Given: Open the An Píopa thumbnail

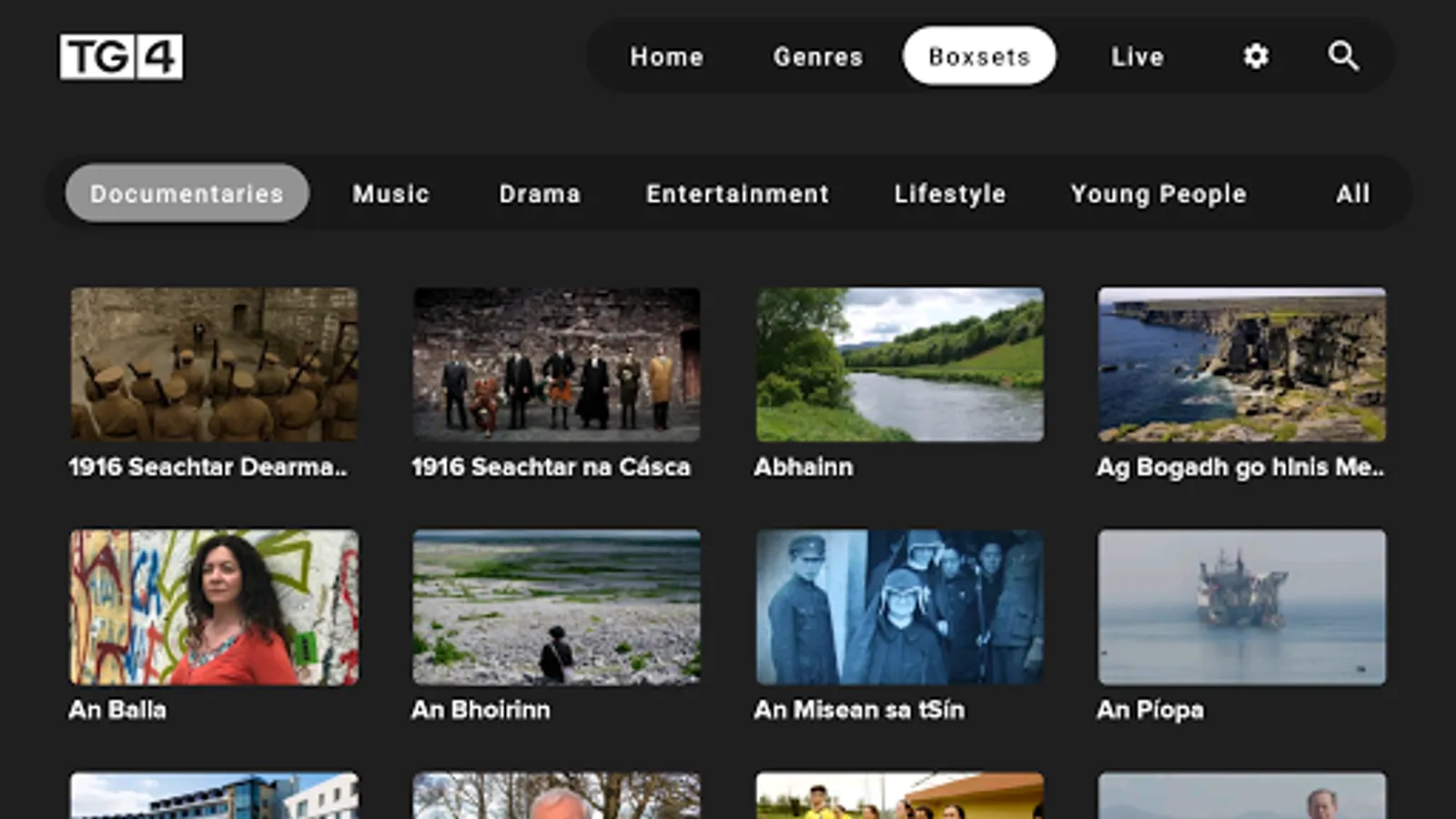Looking at the screenshot, I should click(1242, 607).
